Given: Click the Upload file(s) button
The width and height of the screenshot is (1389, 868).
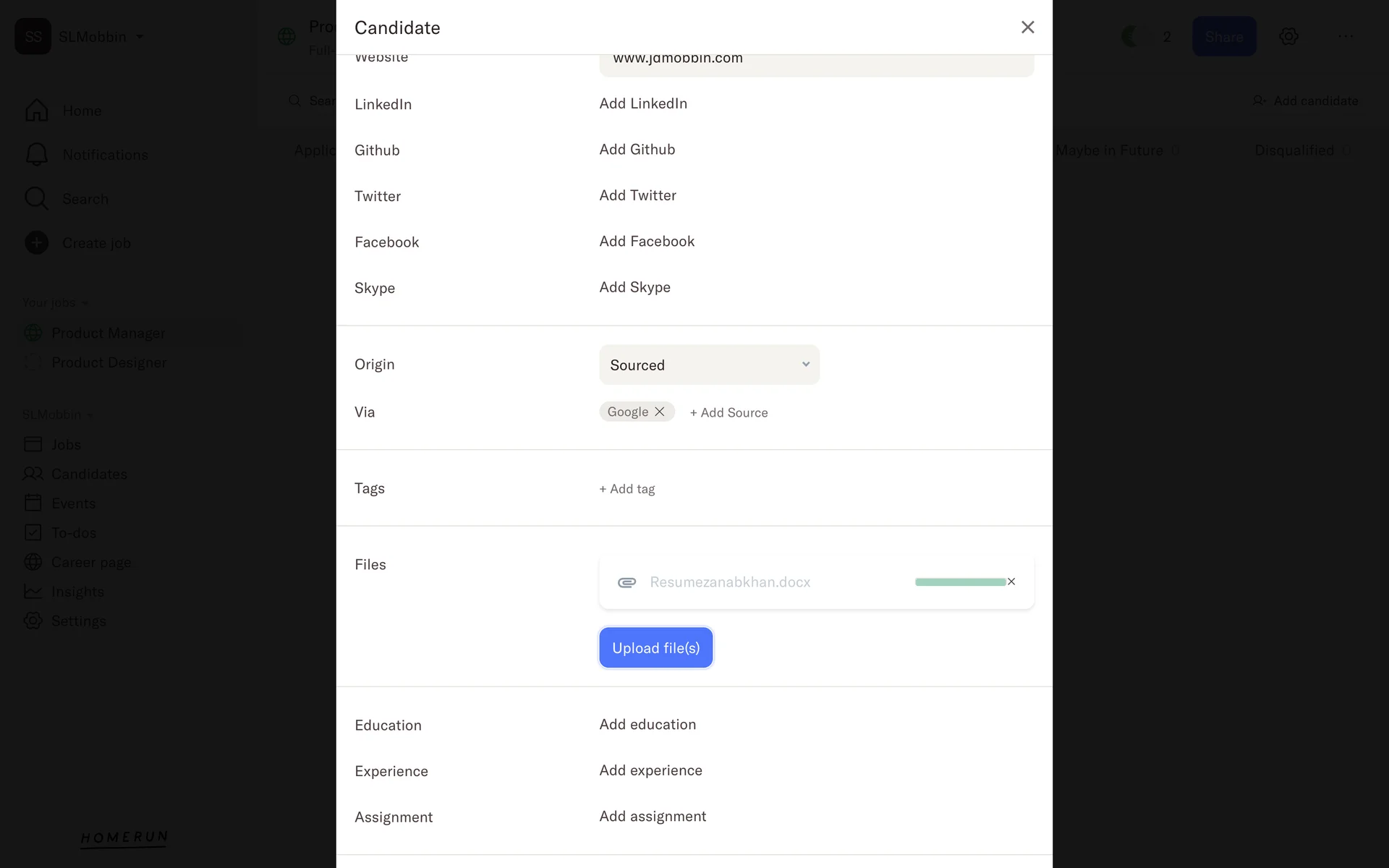Looking at the screenshot, I should tap(655, 647).
